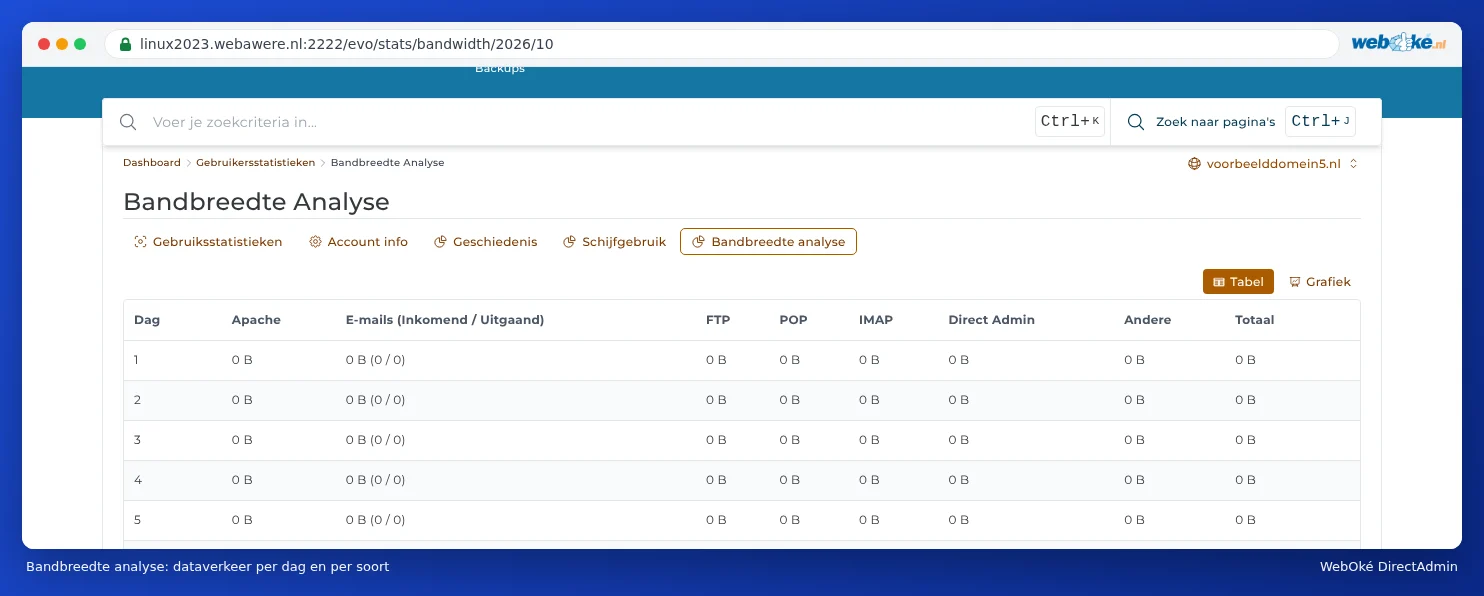Click the 'Apache' column header
The width and height of the screenshot is (1484, 596).
coord(256,320)
